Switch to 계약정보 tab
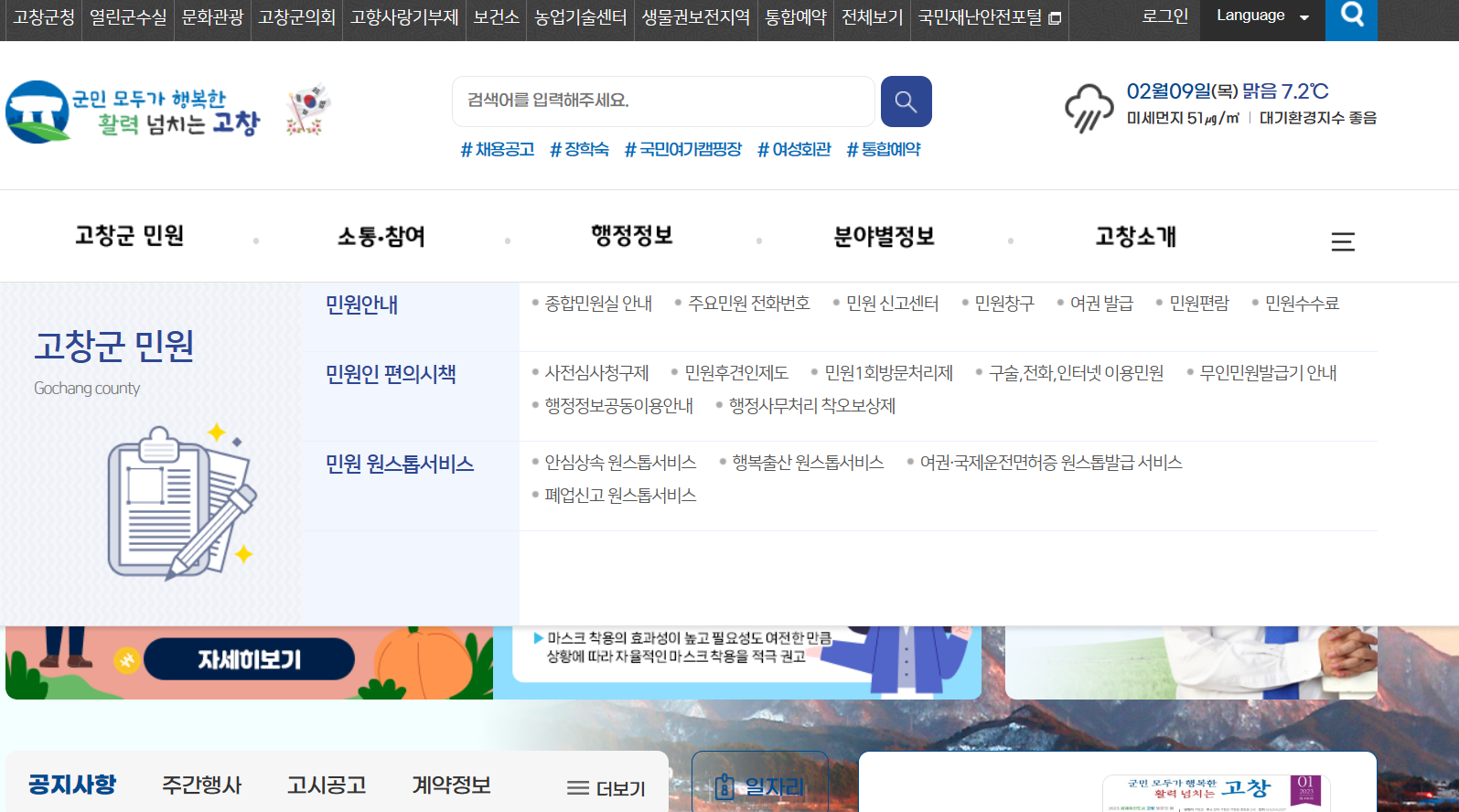Screen dimensions: 1459x812 tap(452, 785)
